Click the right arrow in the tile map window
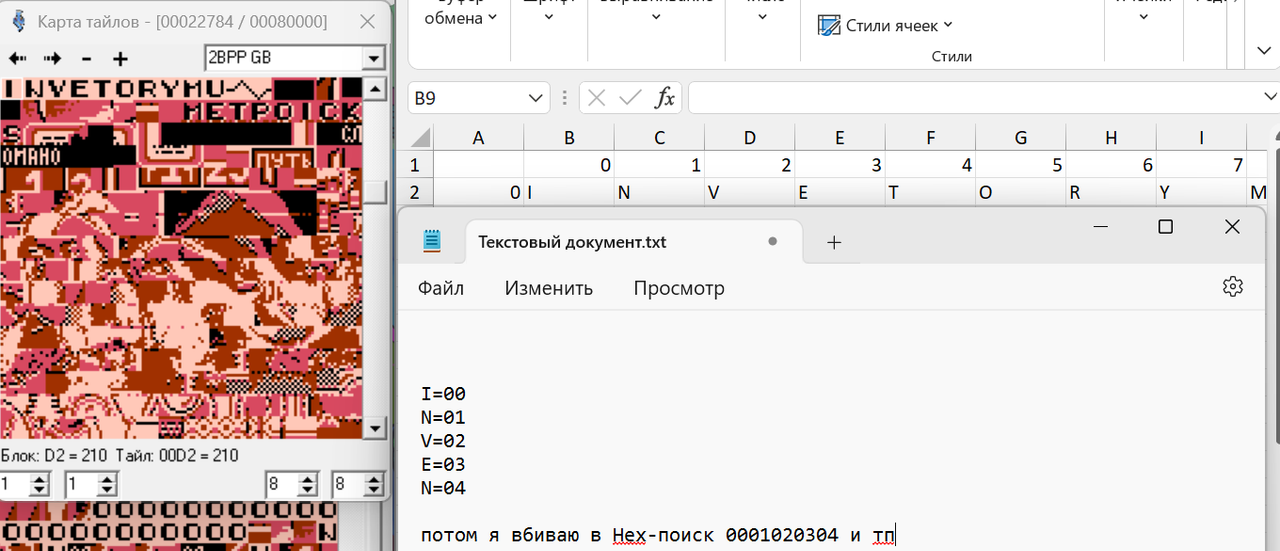Screen dimensions: 1280x551 tap(52, 59)
